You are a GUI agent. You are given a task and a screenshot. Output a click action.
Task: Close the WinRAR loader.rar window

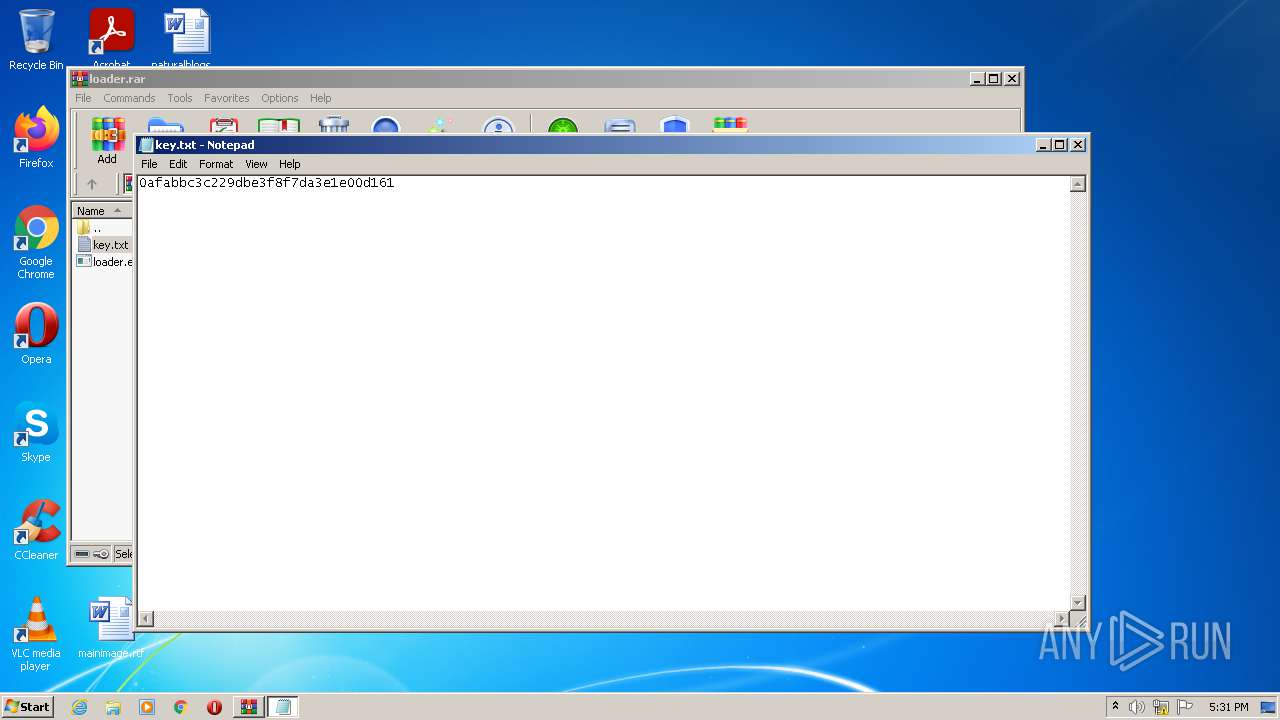1012,79
